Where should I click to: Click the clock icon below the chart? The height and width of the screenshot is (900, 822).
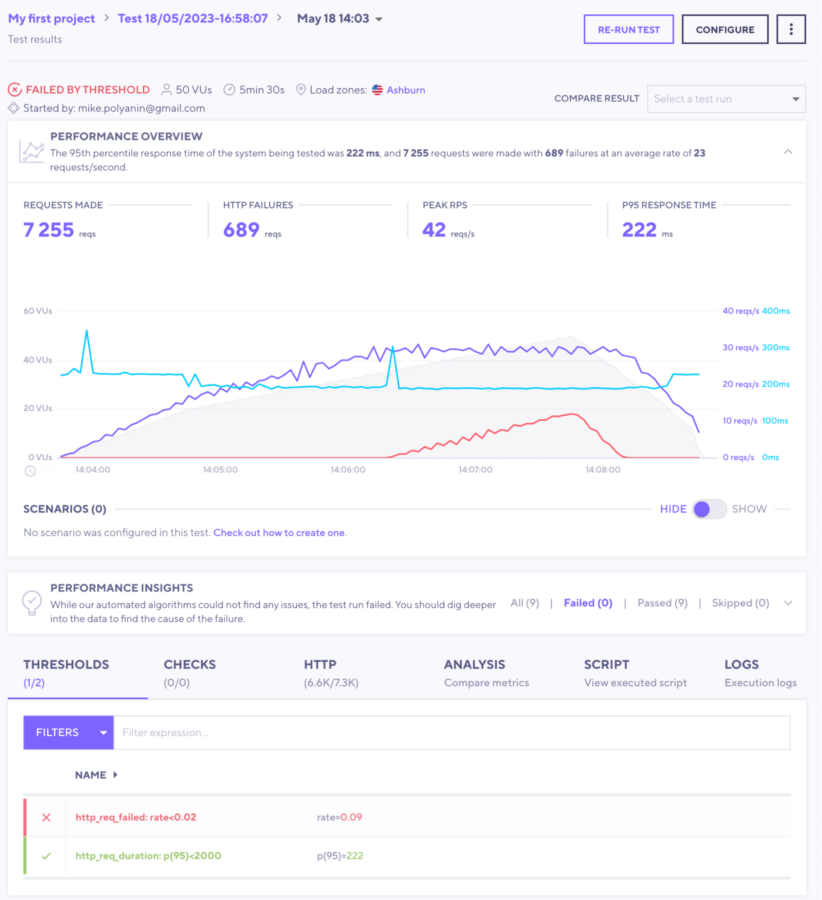(x=30, y=471)
